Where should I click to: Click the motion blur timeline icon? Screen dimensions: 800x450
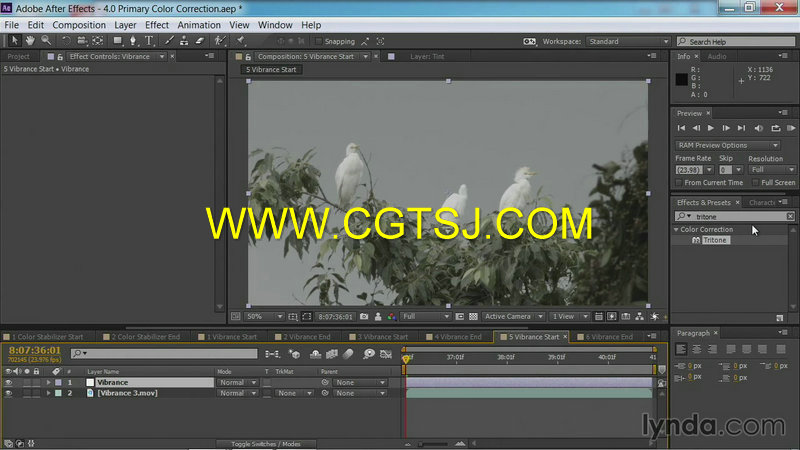(x=348, y=354)
